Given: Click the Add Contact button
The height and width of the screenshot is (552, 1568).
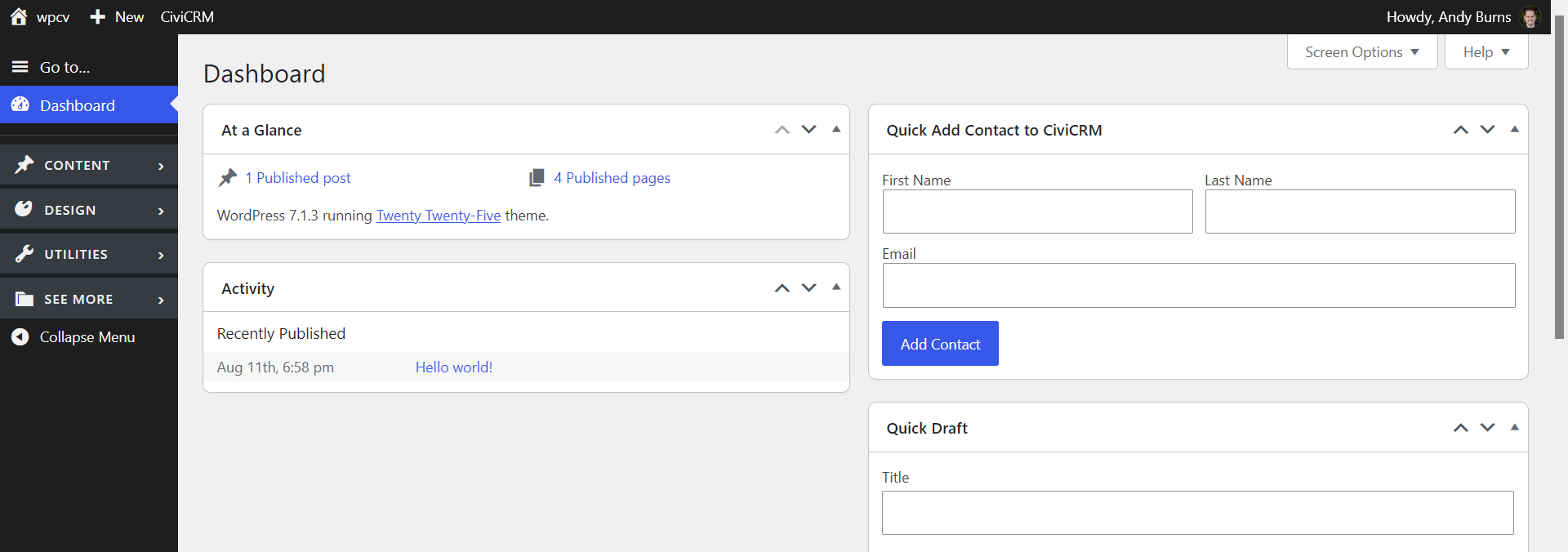Looking at the screenshot, I should coord(940,343).
